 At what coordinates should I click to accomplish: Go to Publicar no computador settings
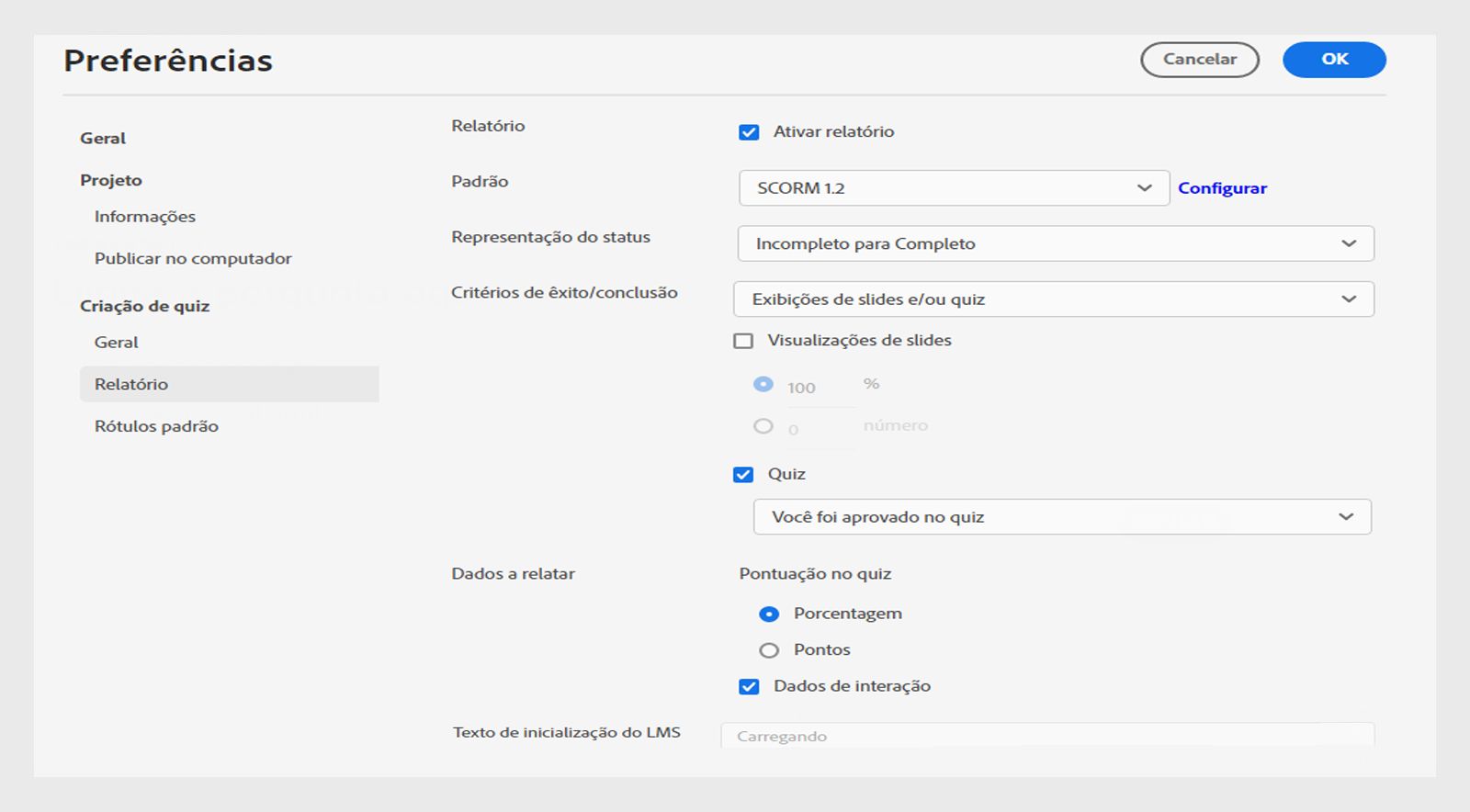coord(193,259)
